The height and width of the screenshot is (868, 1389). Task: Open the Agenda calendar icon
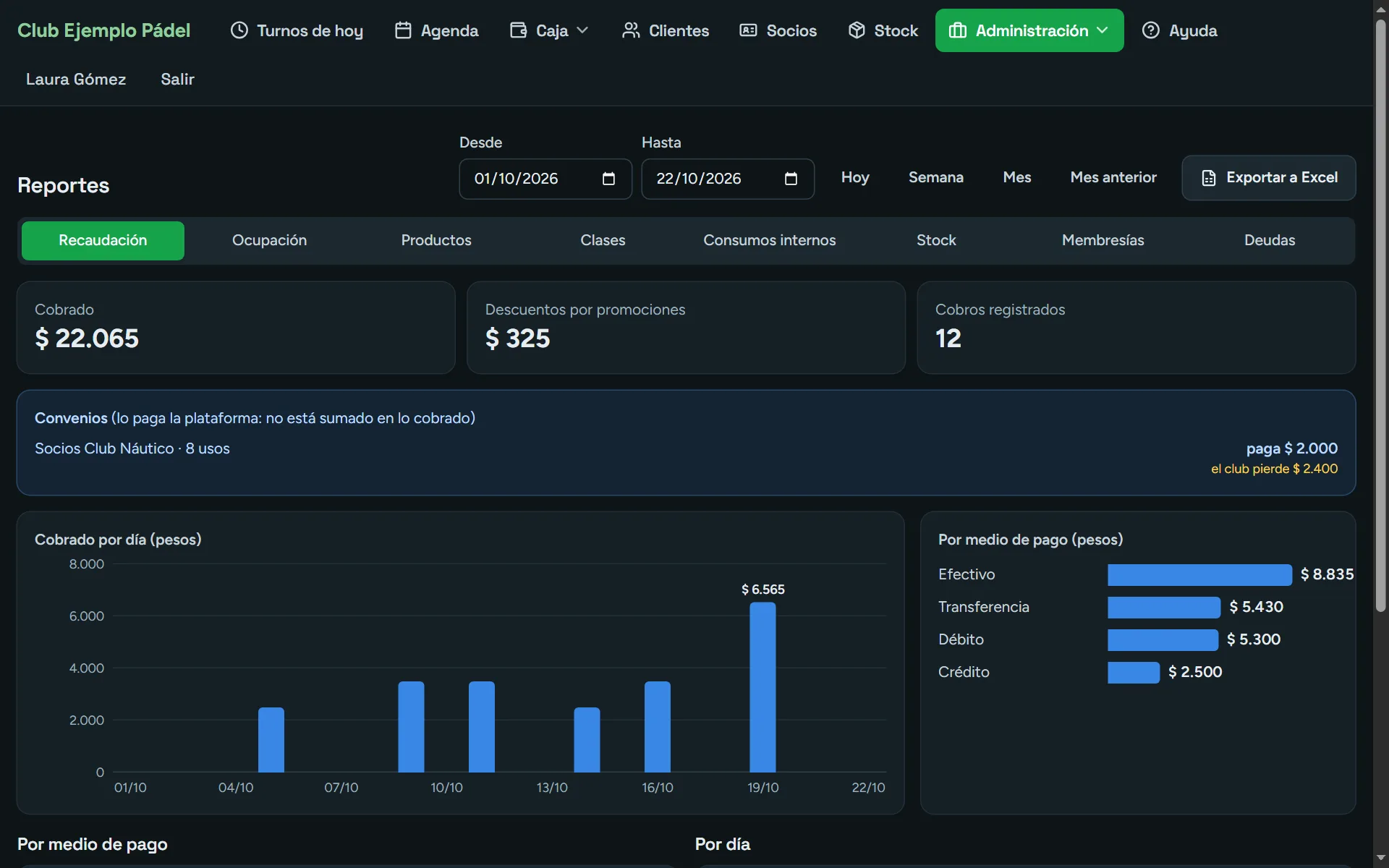[403, 30]
